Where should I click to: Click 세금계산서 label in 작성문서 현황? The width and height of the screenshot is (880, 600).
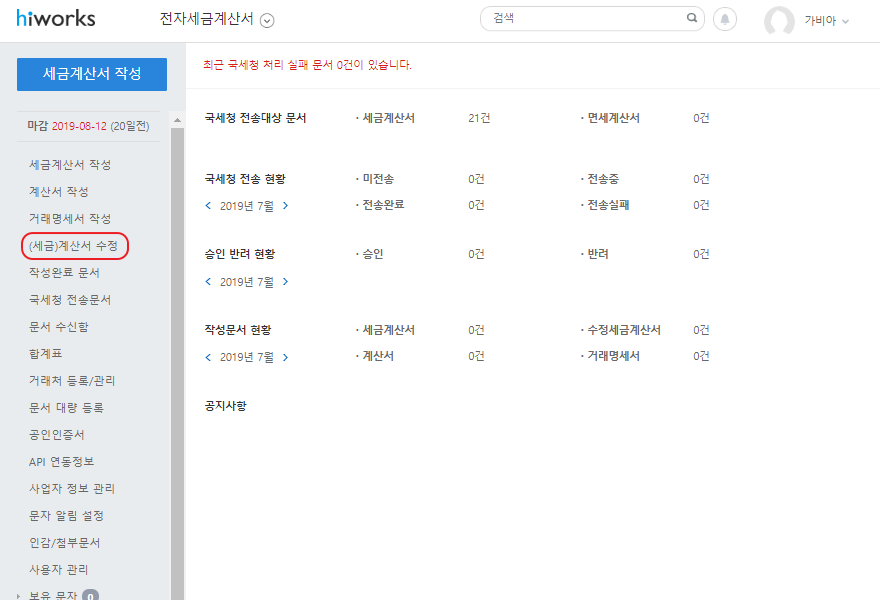(x=388, y=329)
